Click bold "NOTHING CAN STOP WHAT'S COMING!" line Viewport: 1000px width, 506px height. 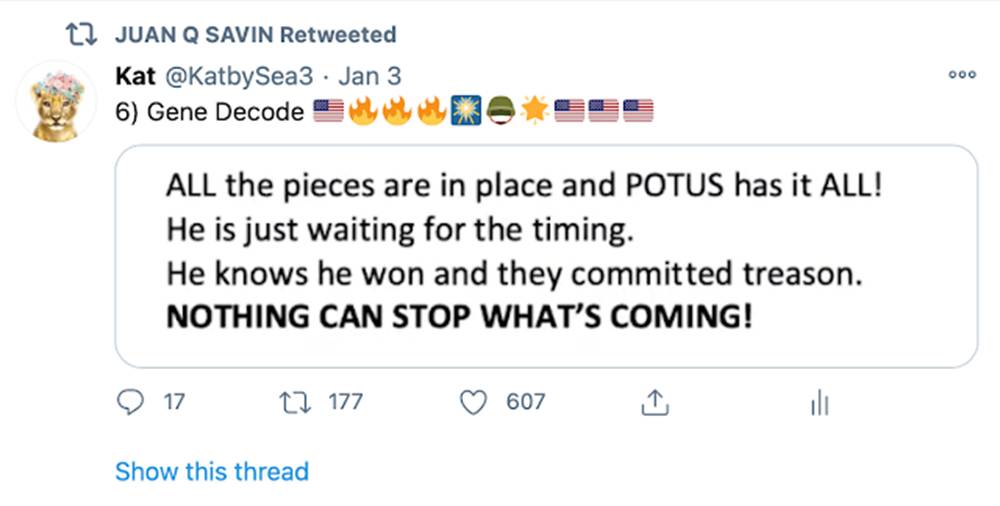(x=458, y=316)
